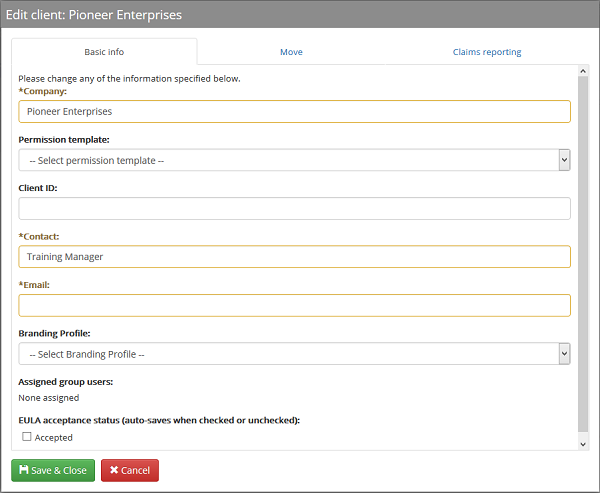Click the red Cancel button

pos(130,470)
